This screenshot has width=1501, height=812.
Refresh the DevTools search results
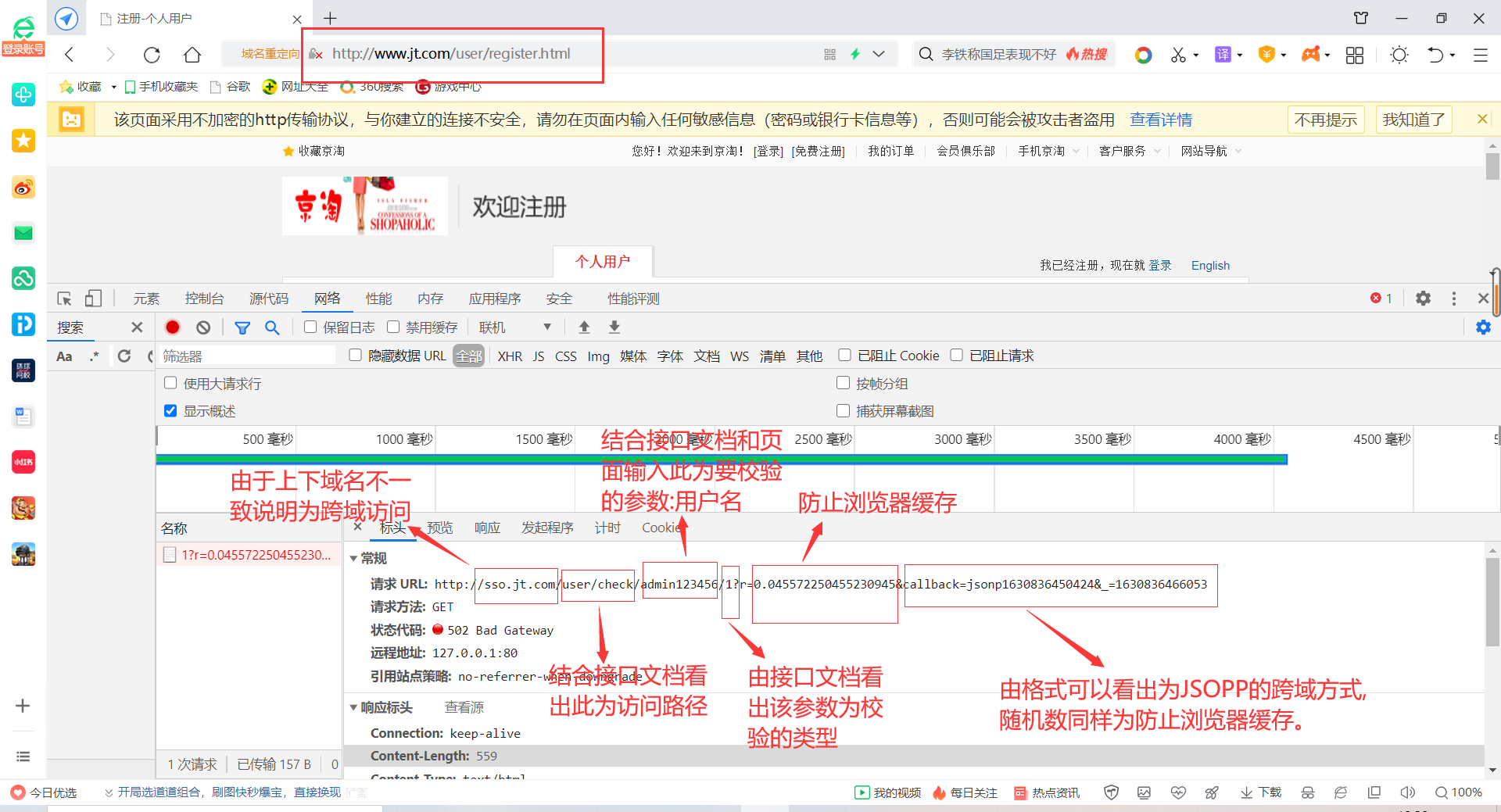click(x=124, y=356)
